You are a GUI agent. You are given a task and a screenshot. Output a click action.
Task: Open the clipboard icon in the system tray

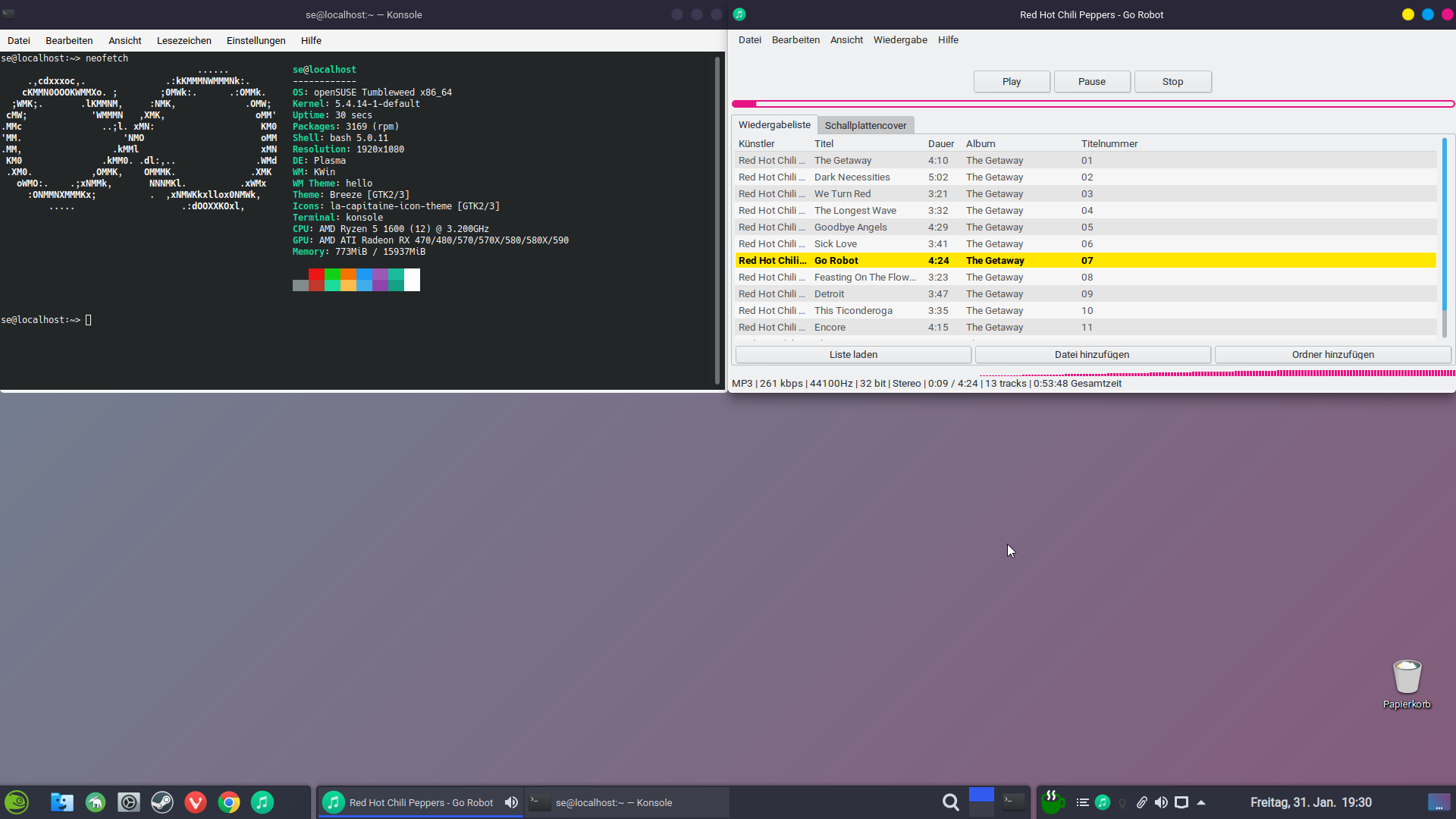tap(1083, 802)
